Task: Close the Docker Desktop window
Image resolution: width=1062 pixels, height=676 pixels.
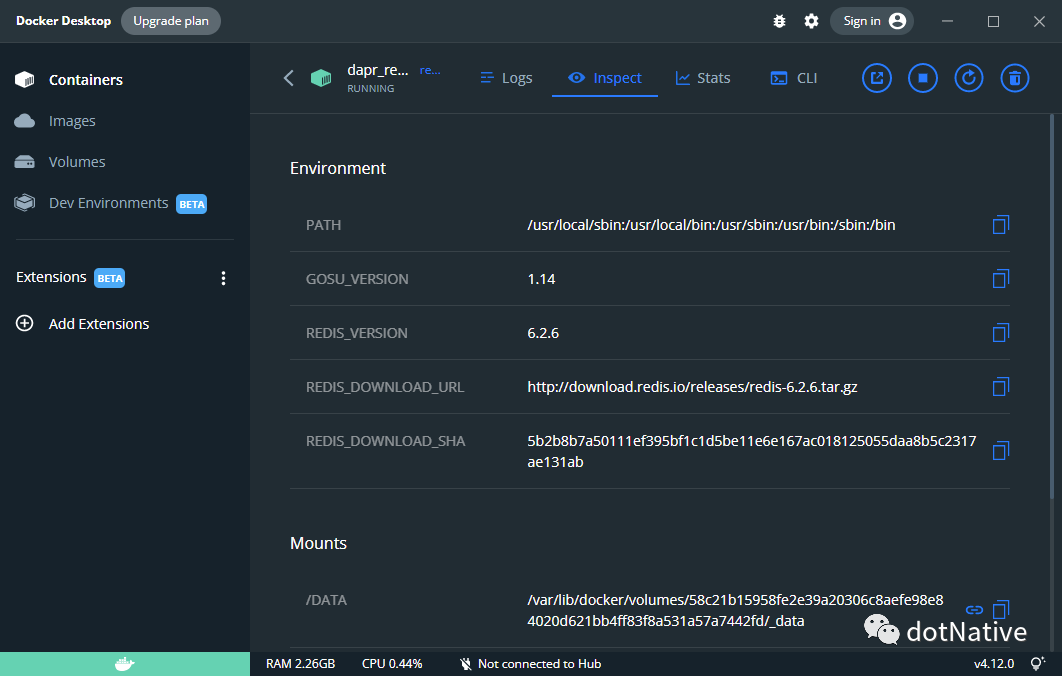Action: click(x=1040, y=21)
